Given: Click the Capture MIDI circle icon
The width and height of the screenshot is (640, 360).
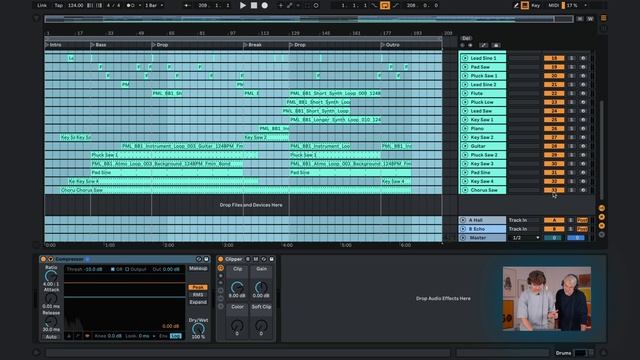Looking at the screenshot, I should (x=316, y=5).
